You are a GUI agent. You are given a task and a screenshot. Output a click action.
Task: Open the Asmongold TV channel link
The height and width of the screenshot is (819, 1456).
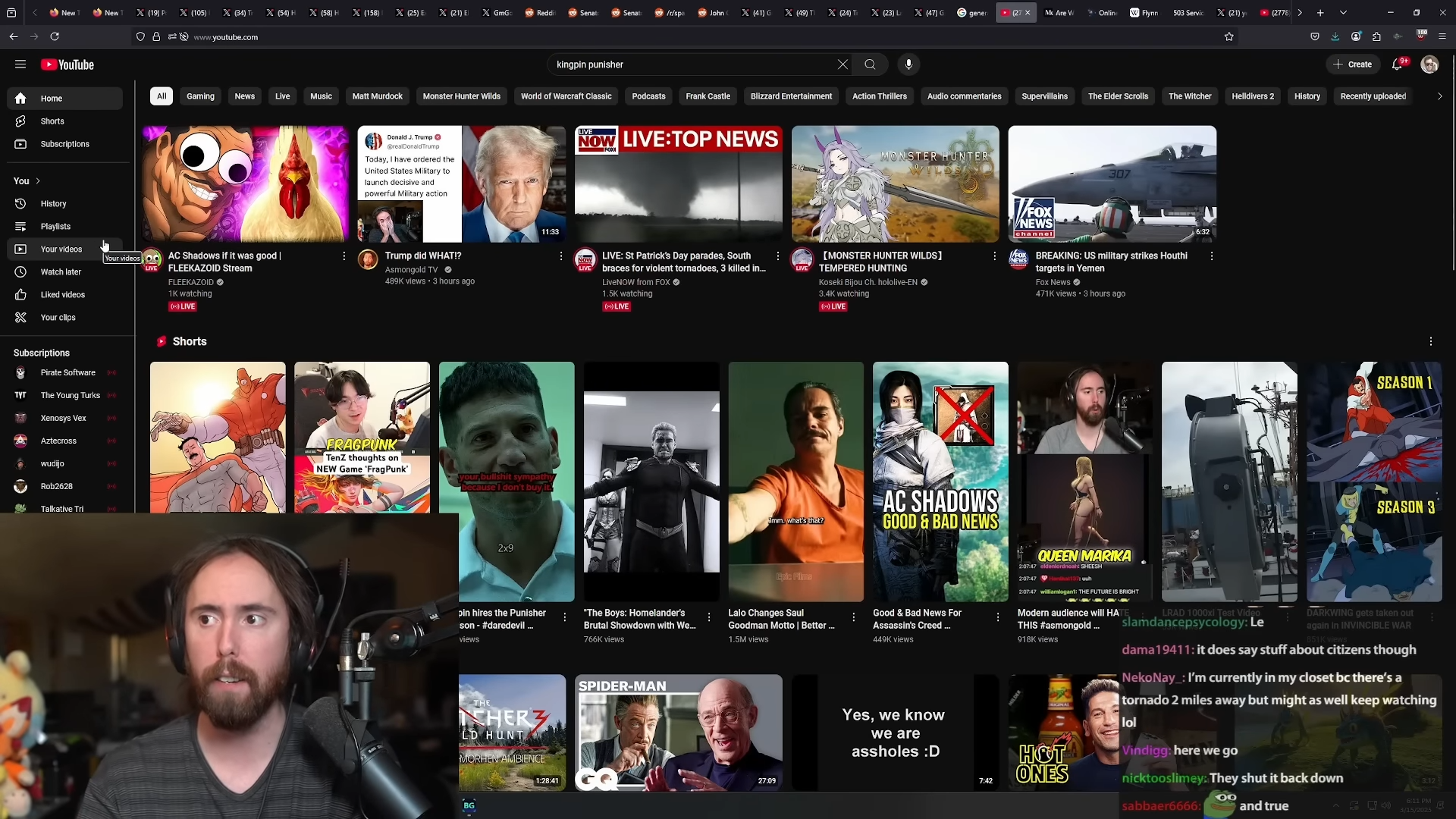pos(411,270)
